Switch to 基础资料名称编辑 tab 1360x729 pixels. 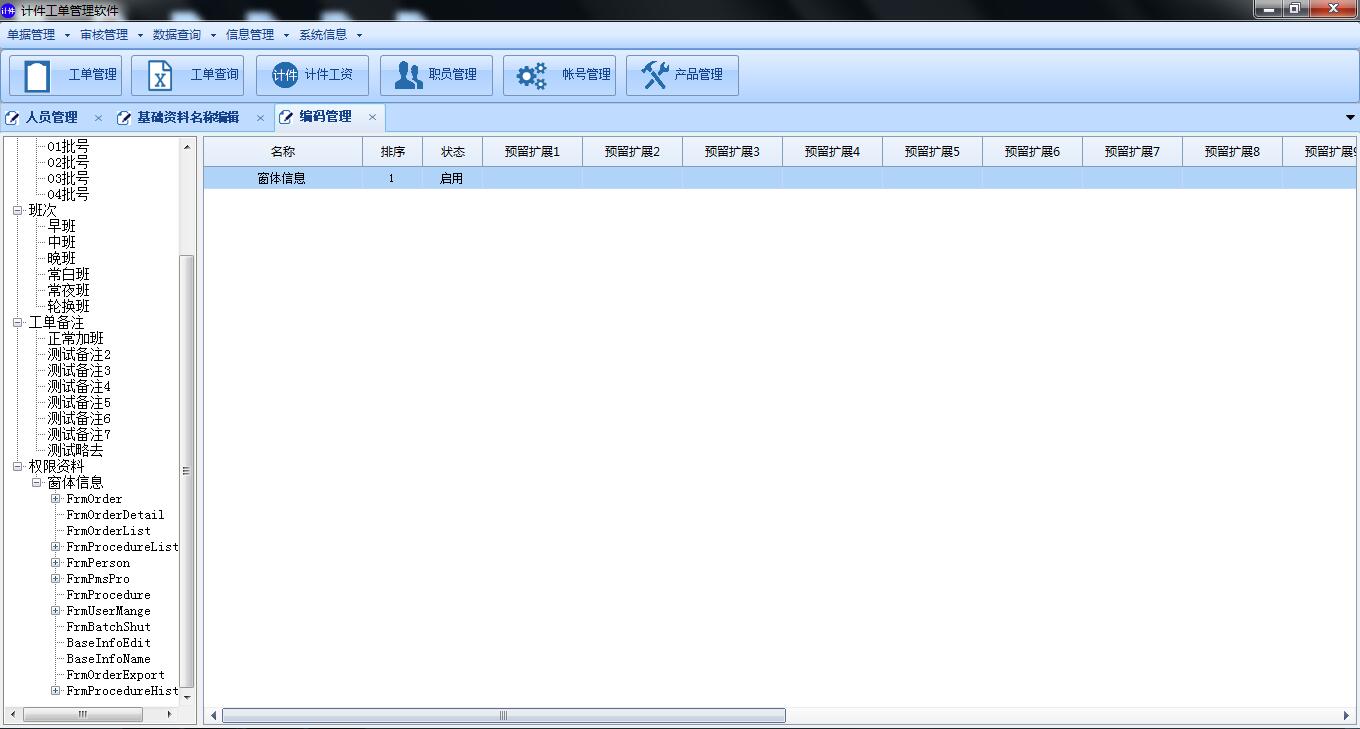pos(188,118)
